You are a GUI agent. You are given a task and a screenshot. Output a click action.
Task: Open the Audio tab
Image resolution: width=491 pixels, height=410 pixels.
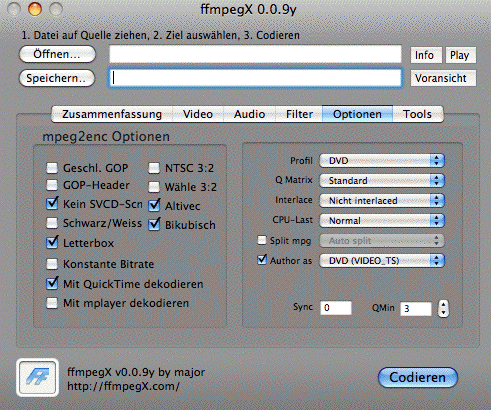[x=249, y=114]
